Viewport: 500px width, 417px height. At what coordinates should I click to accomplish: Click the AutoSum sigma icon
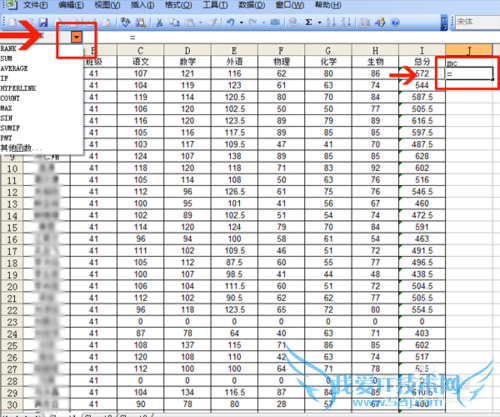[x=309, y=22]
